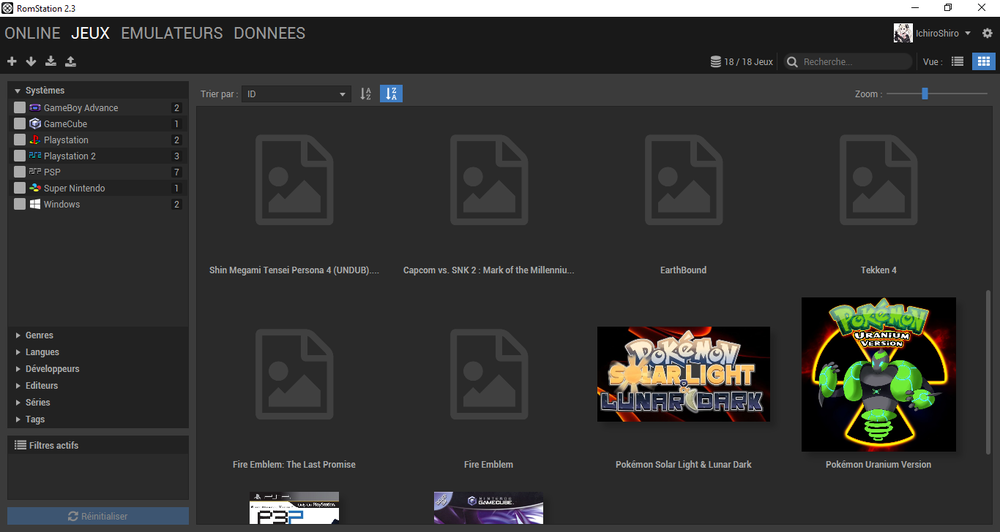Image resolution: width=1000 pixels, height=532 pixels.
Task: Click IchiroShiro profile avatar
Action: (902, 33)
